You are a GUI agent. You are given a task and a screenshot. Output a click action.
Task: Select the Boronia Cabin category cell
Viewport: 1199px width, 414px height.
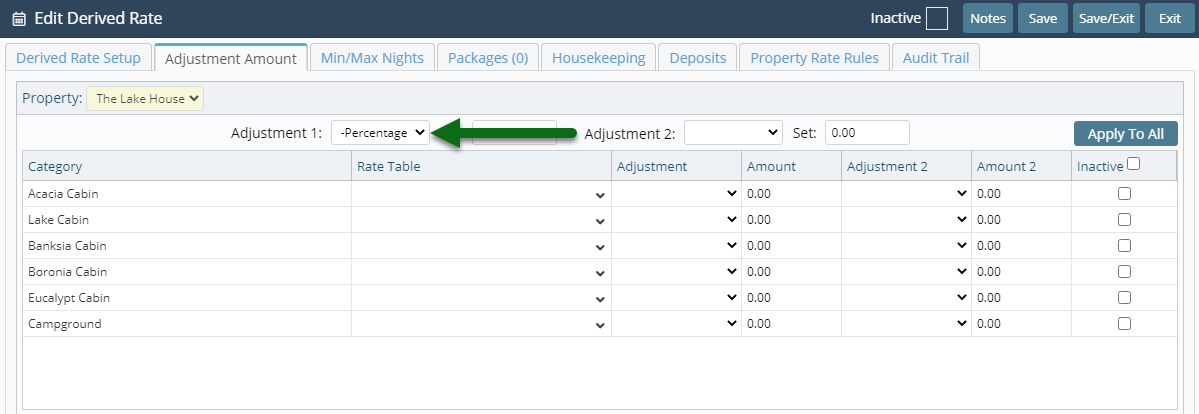(187, 272)
